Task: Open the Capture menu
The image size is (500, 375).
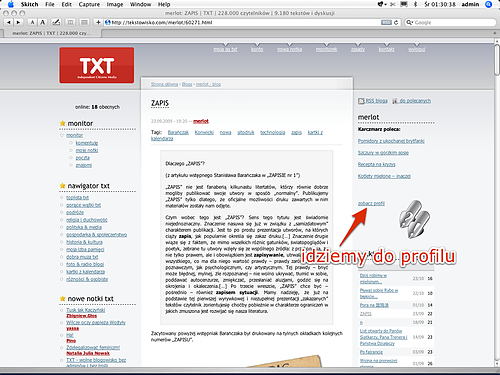Action: [89, 4]
